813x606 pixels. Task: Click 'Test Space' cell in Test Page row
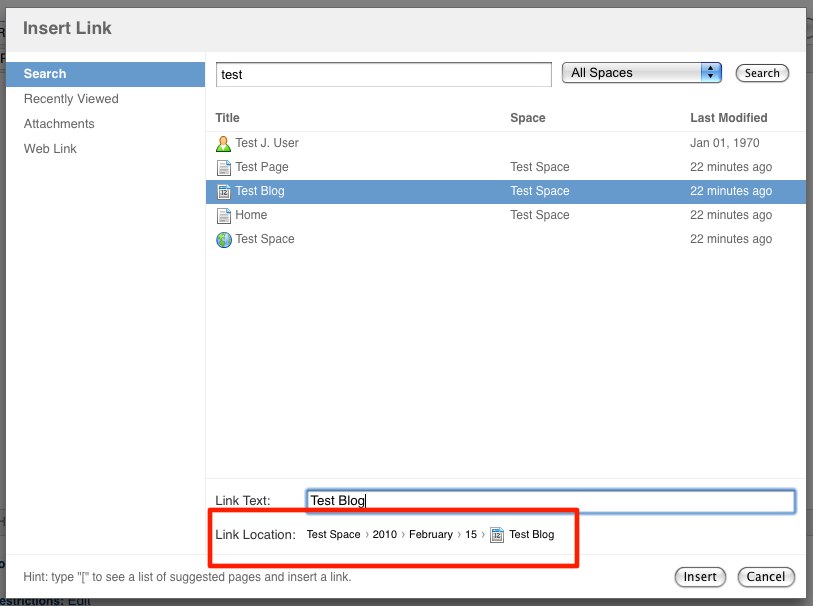coord(539,167)
